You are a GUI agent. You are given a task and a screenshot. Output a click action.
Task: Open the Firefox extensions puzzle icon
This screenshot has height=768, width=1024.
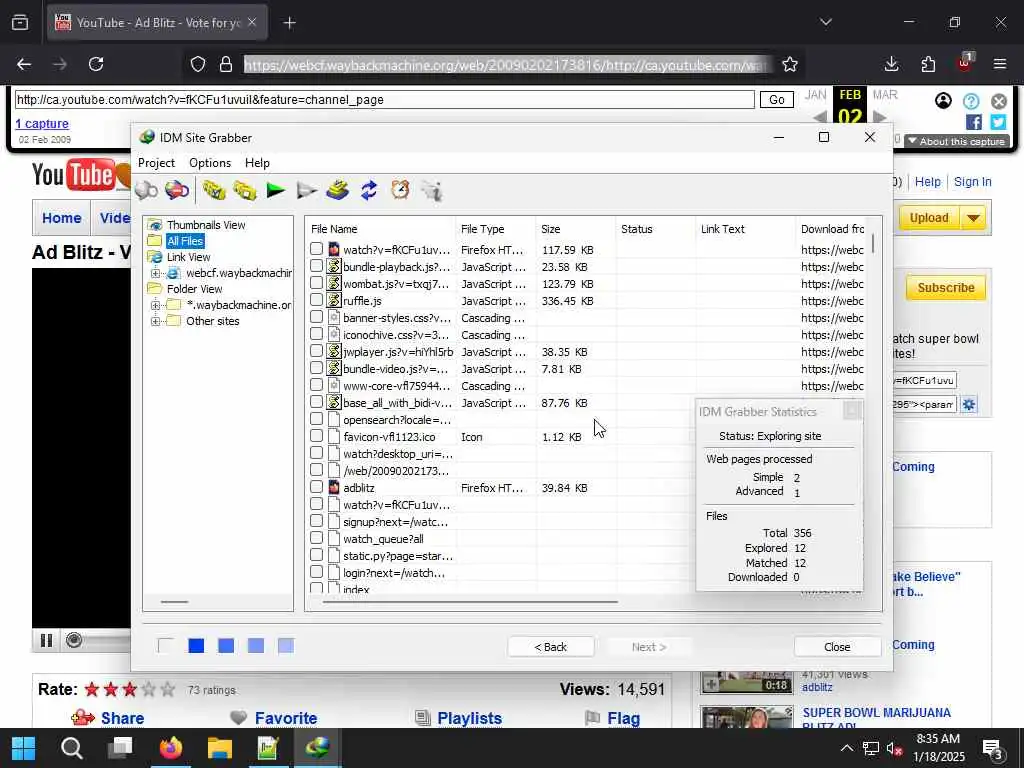point(928,64)
